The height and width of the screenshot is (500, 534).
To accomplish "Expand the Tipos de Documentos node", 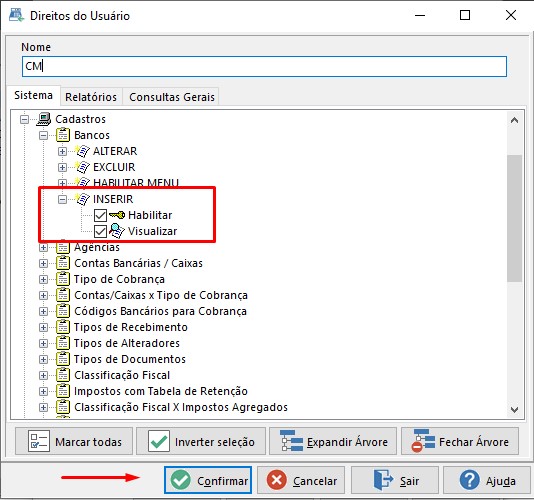I will pos(43,359).
